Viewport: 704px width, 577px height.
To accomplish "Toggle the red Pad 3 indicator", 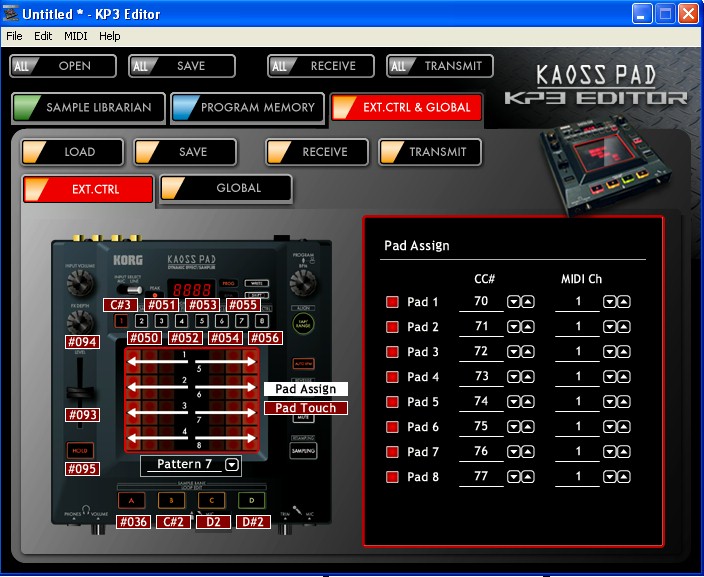I will (392, 352).
